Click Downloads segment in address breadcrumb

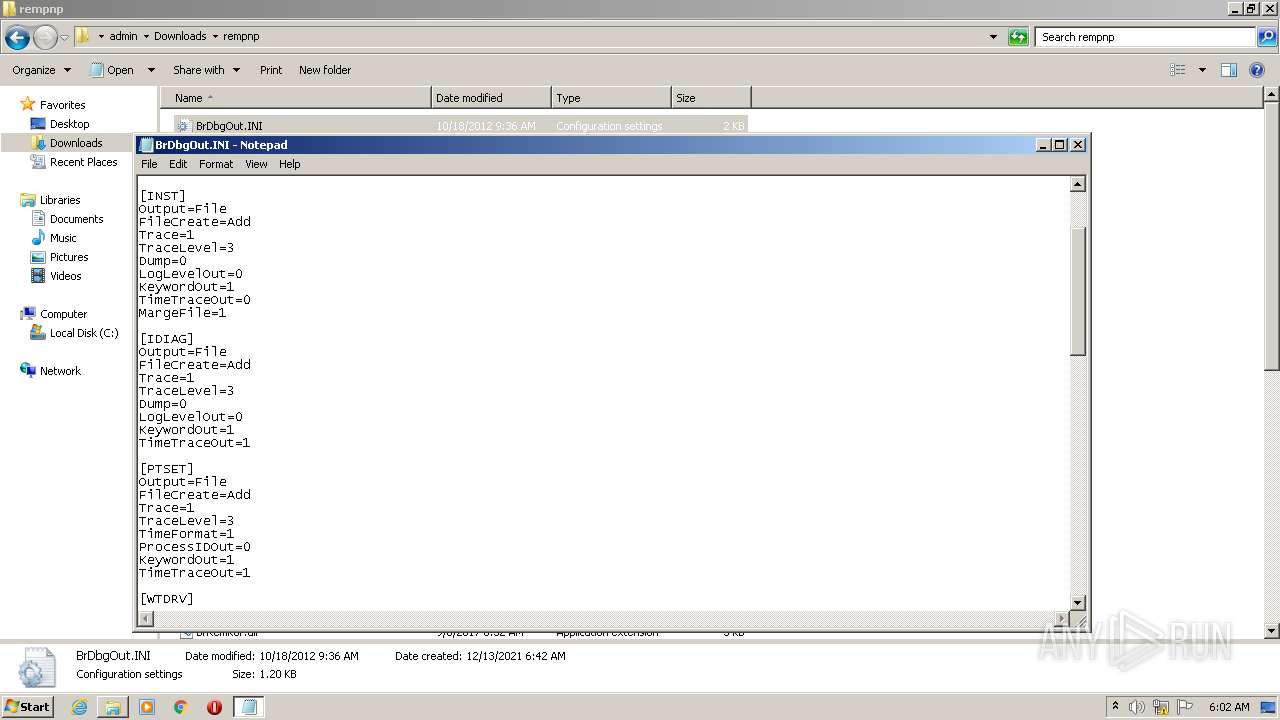[180, 36]
